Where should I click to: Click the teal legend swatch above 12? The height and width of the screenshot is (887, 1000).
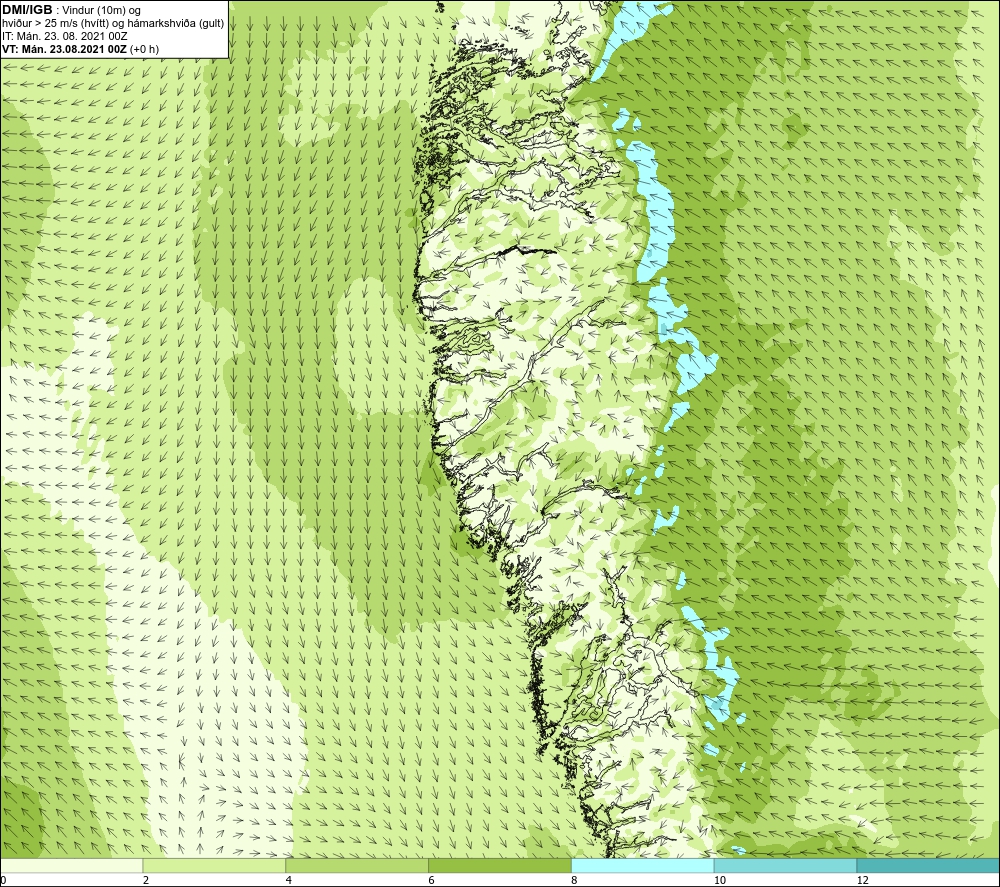click(929, 865)
